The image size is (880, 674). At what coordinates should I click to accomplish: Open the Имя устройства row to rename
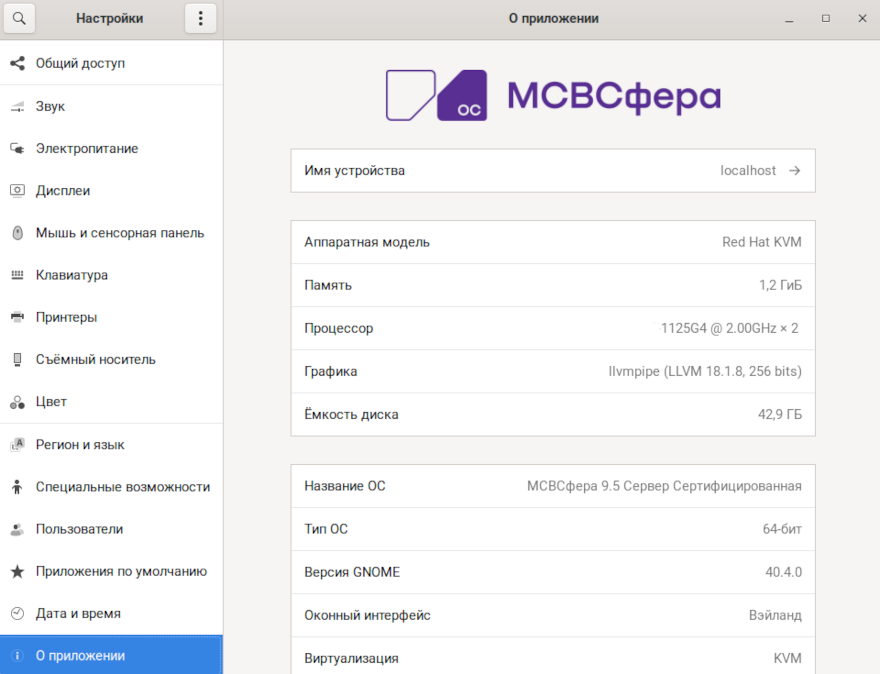tap(552, 171)
